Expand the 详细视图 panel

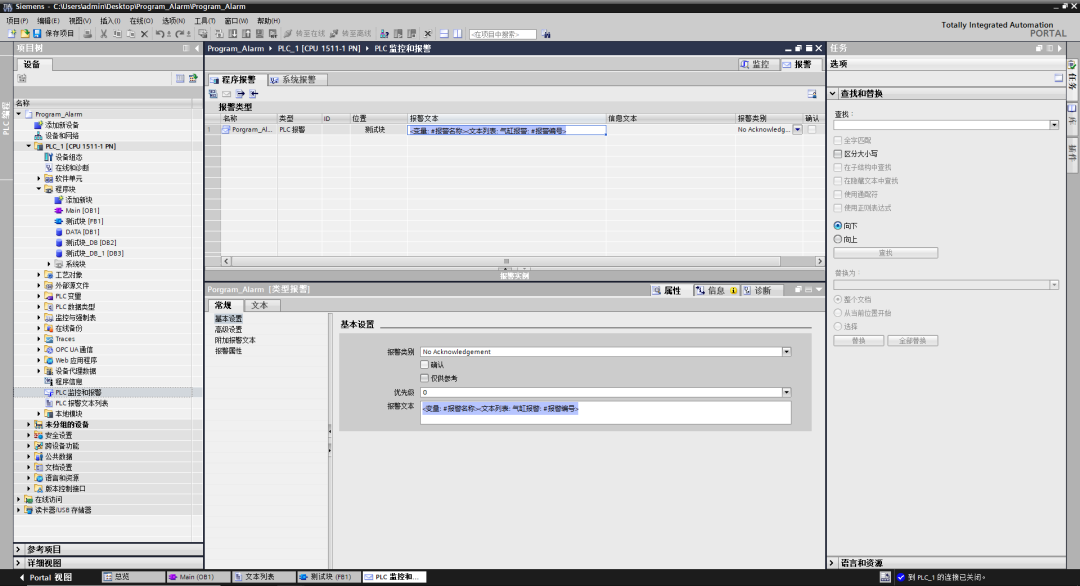pyautogui.click(x=19, y=563)
